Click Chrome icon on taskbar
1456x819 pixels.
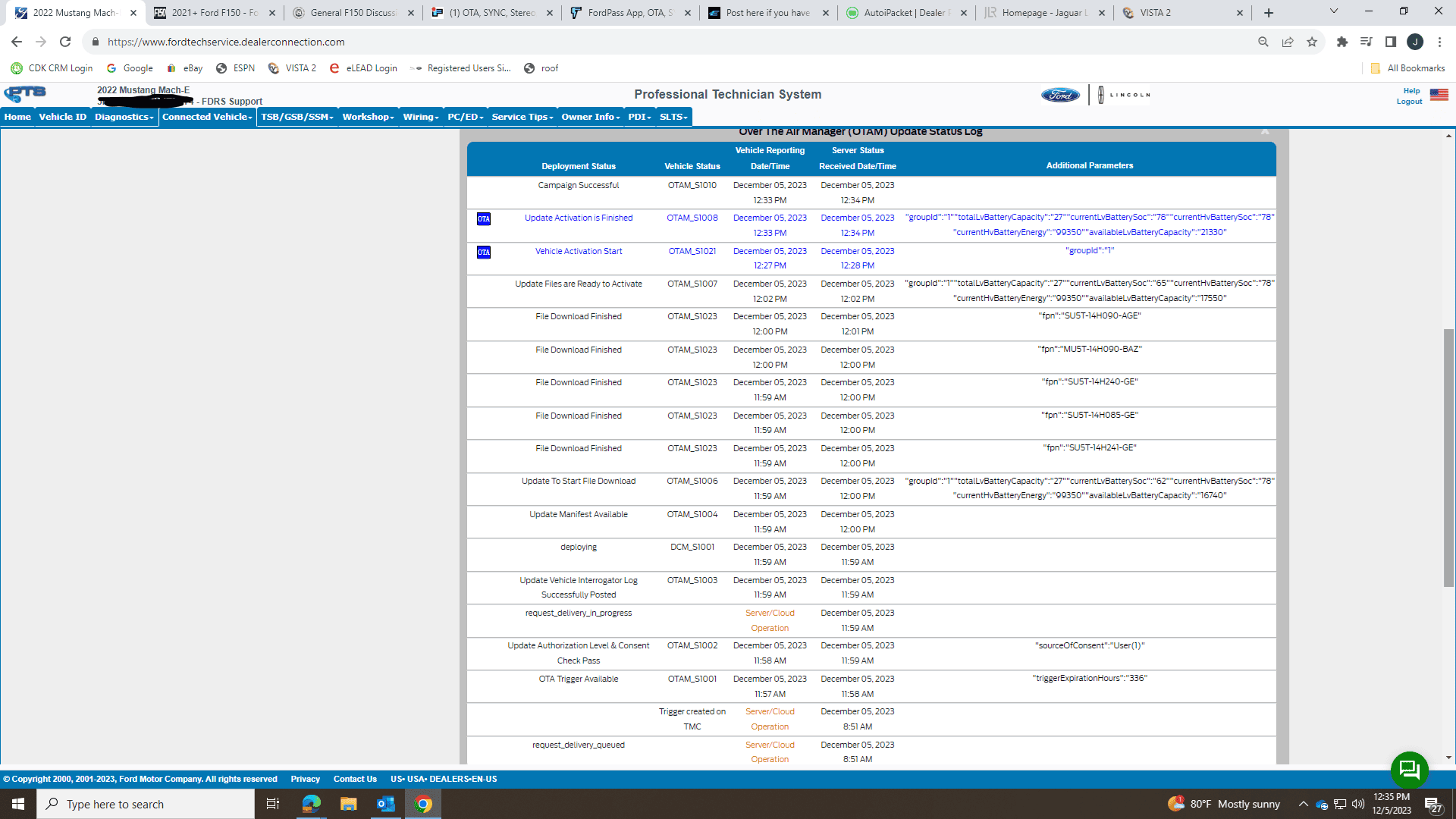[x=423, y=804]
